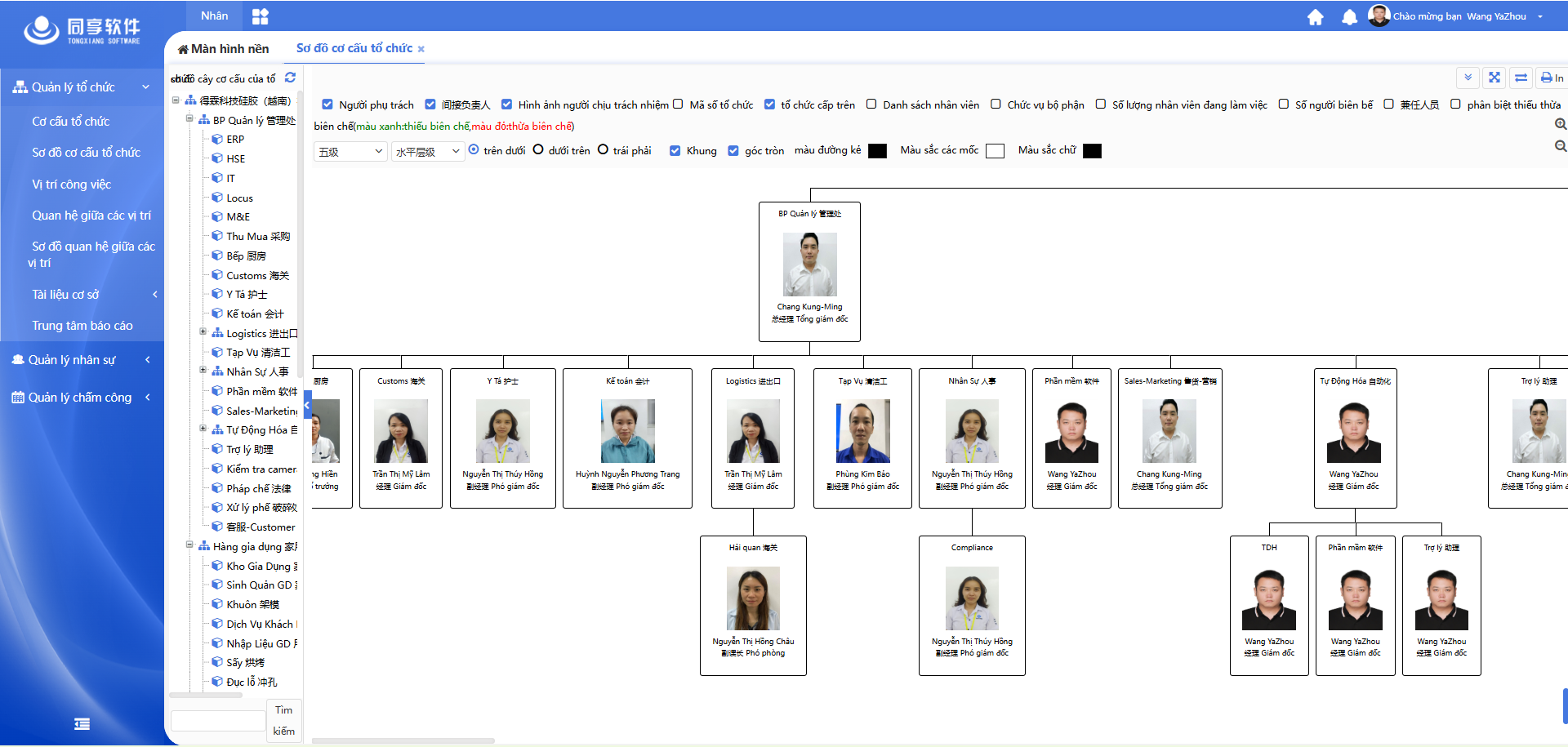
Task: Open the user account dropdown arrow
Action: click(x=1540, y=16)
